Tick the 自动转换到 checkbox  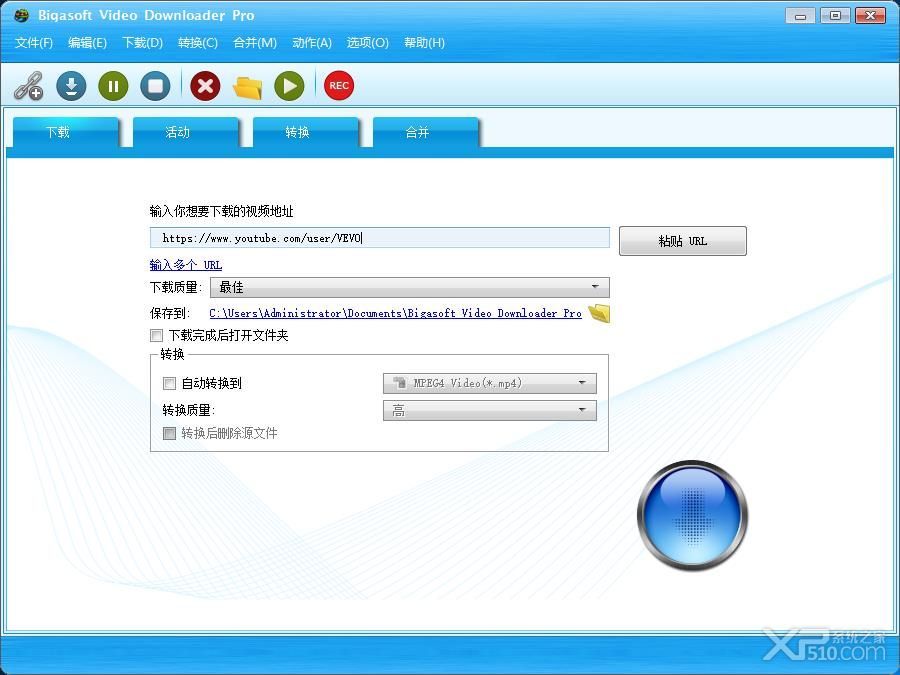pos(169,383)
